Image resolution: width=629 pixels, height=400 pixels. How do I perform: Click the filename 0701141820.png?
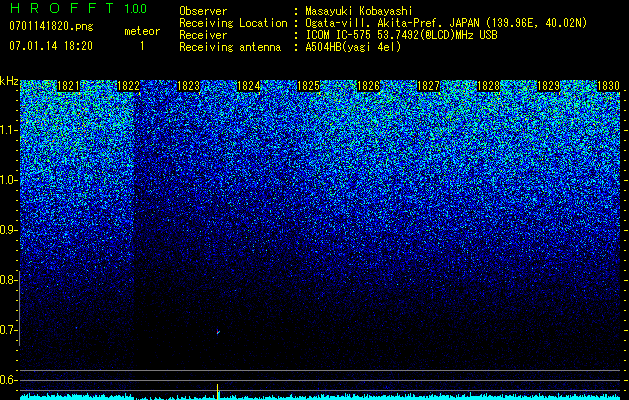(51, 27)
